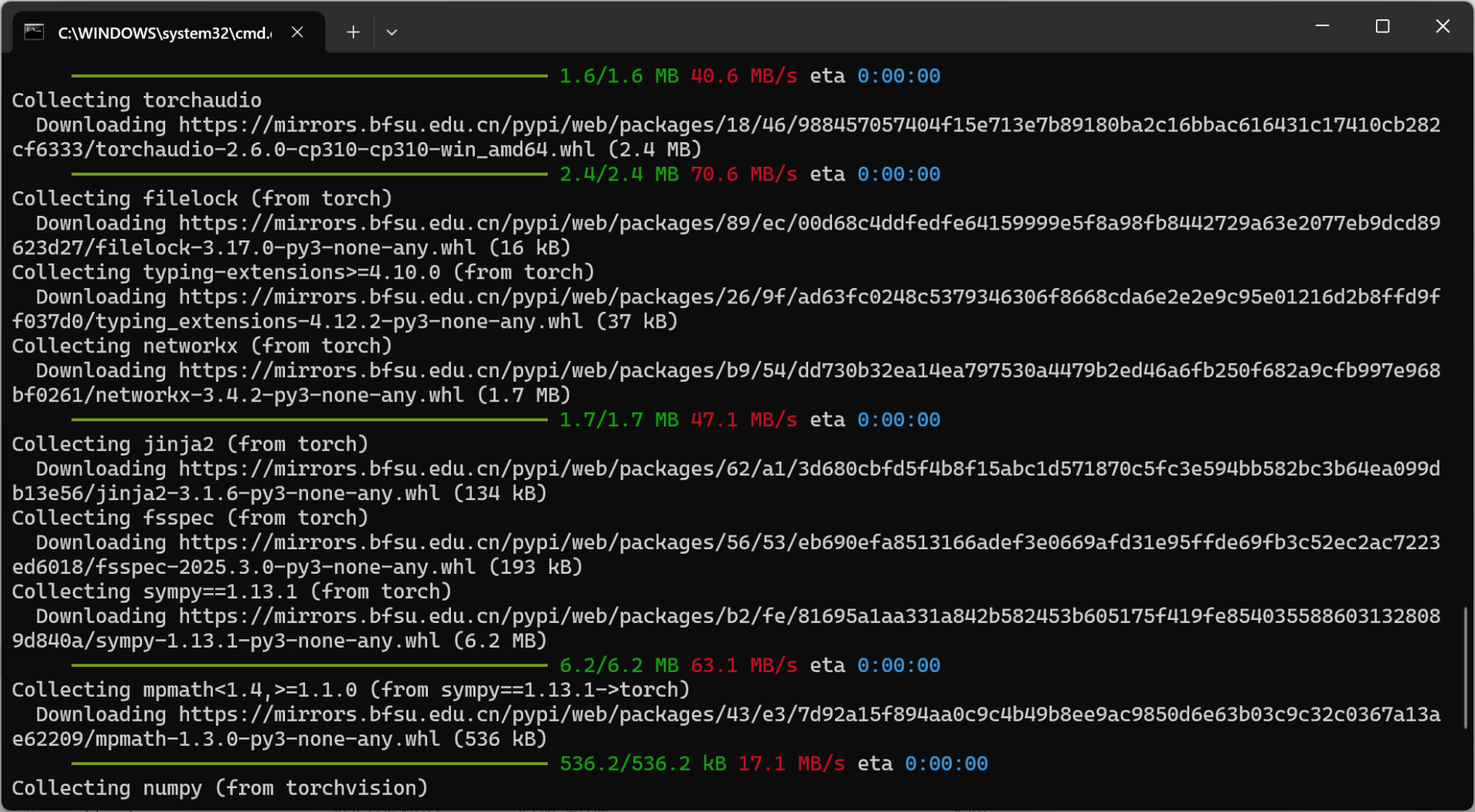Viewport: 1475px width, 812px height.
Task: Click the 1.7/1.7 MB progress text
Action: click(x=619, y=420)
